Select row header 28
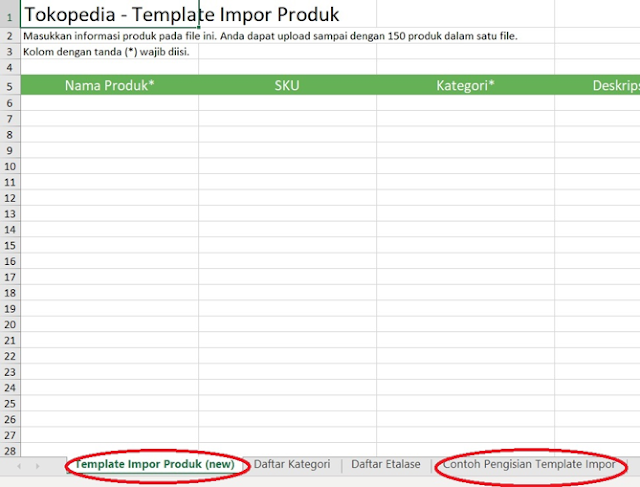Viewport: 640px width, 487px height. [x=10, y=451]
